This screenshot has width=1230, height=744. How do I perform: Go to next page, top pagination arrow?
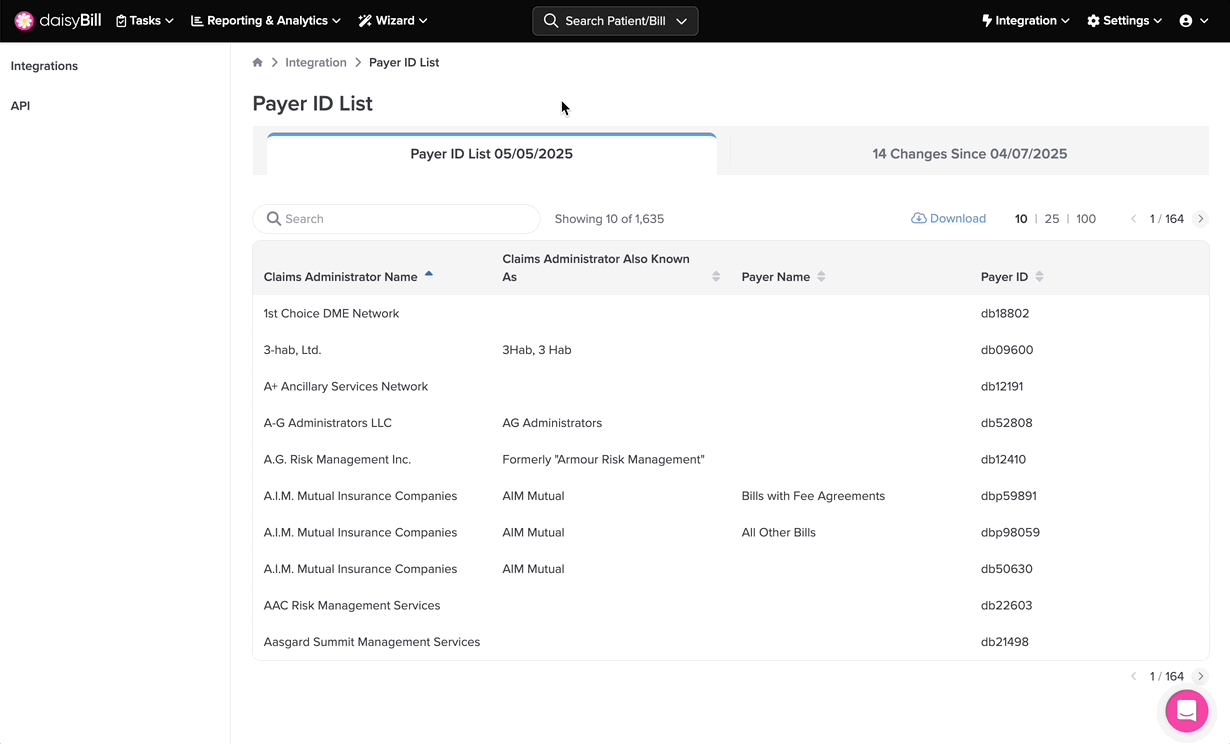tap(1201, 219)
